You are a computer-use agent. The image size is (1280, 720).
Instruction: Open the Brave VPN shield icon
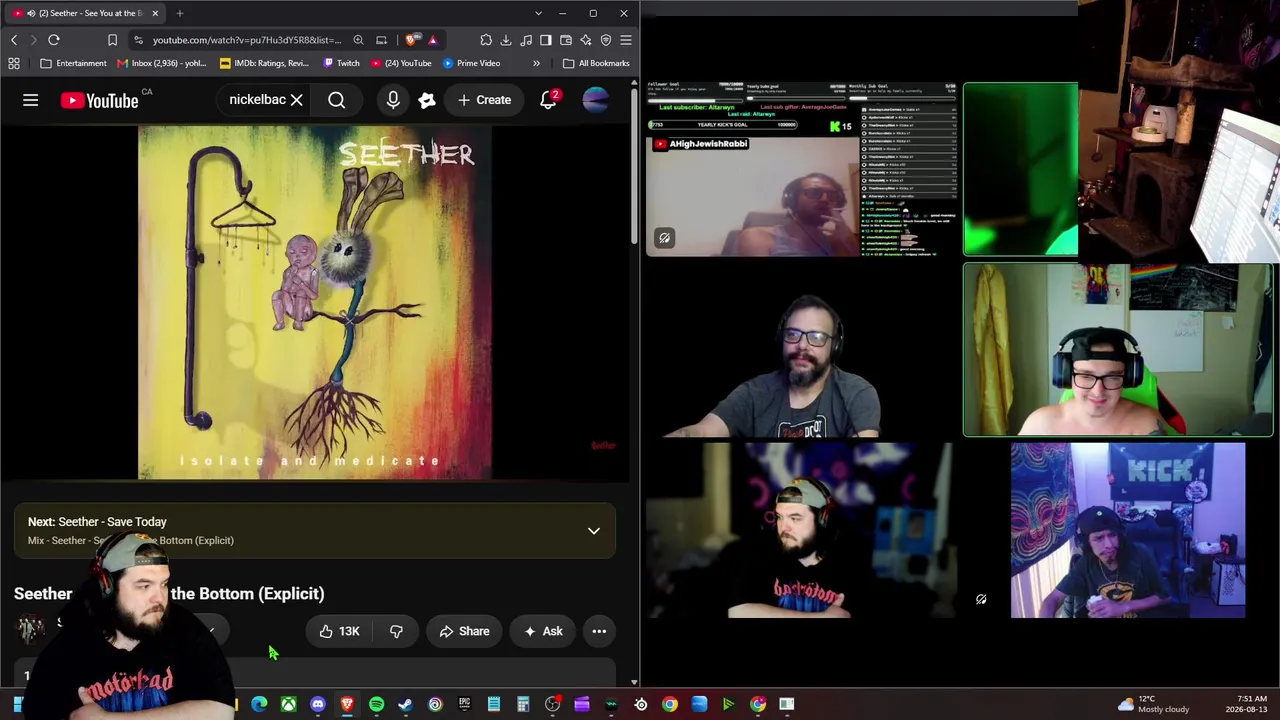606,40
